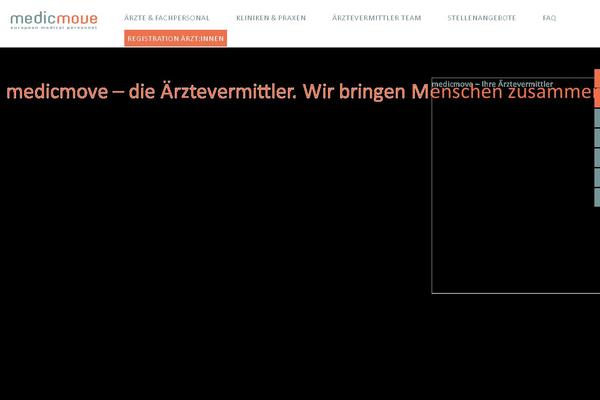Open the Ärzte & Fachpersonal menu
600x400 pixels.
click(167, 18)
